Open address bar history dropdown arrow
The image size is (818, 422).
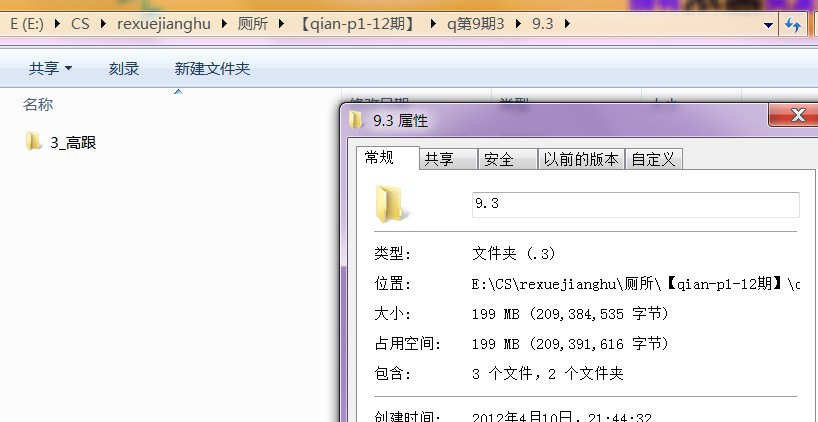(769, 24)
